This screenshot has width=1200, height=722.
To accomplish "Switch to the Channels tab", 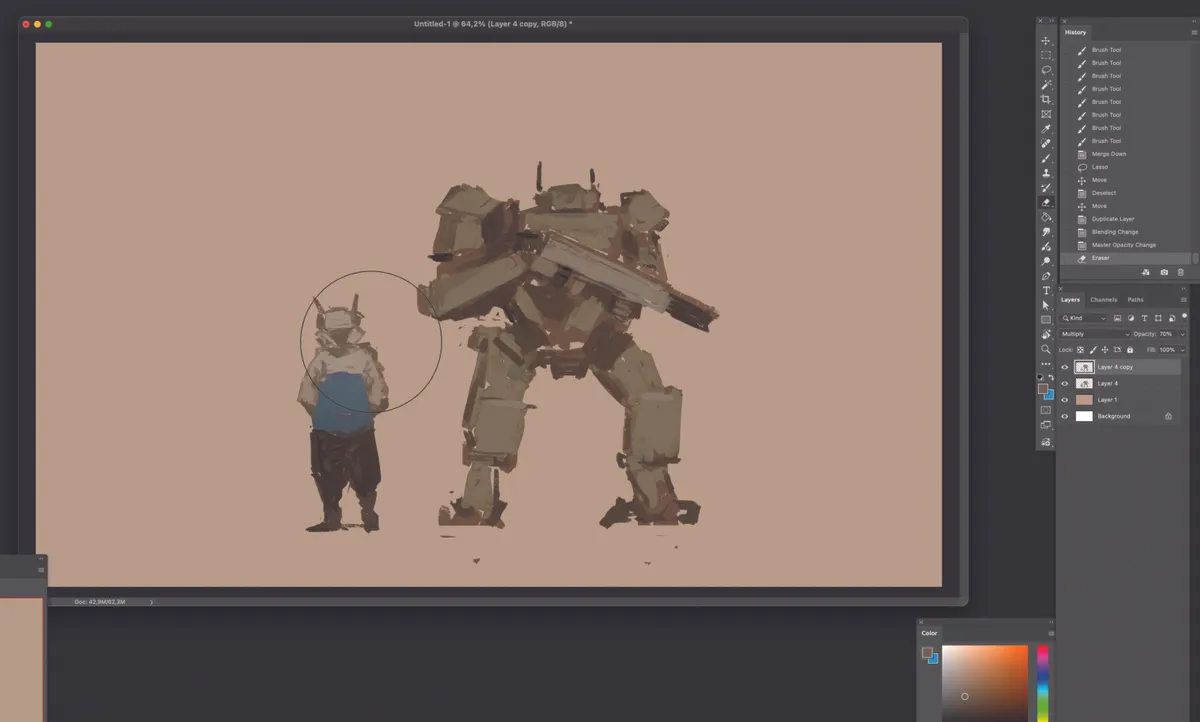I will click(x=1103, y=300).
